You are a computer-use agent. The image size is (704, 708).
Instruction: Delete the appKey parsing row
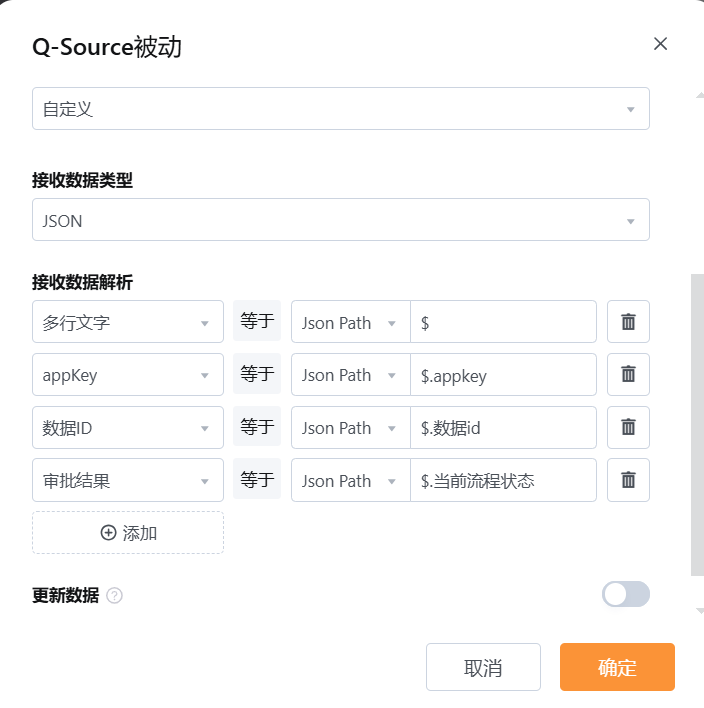[x=628, y=374]
